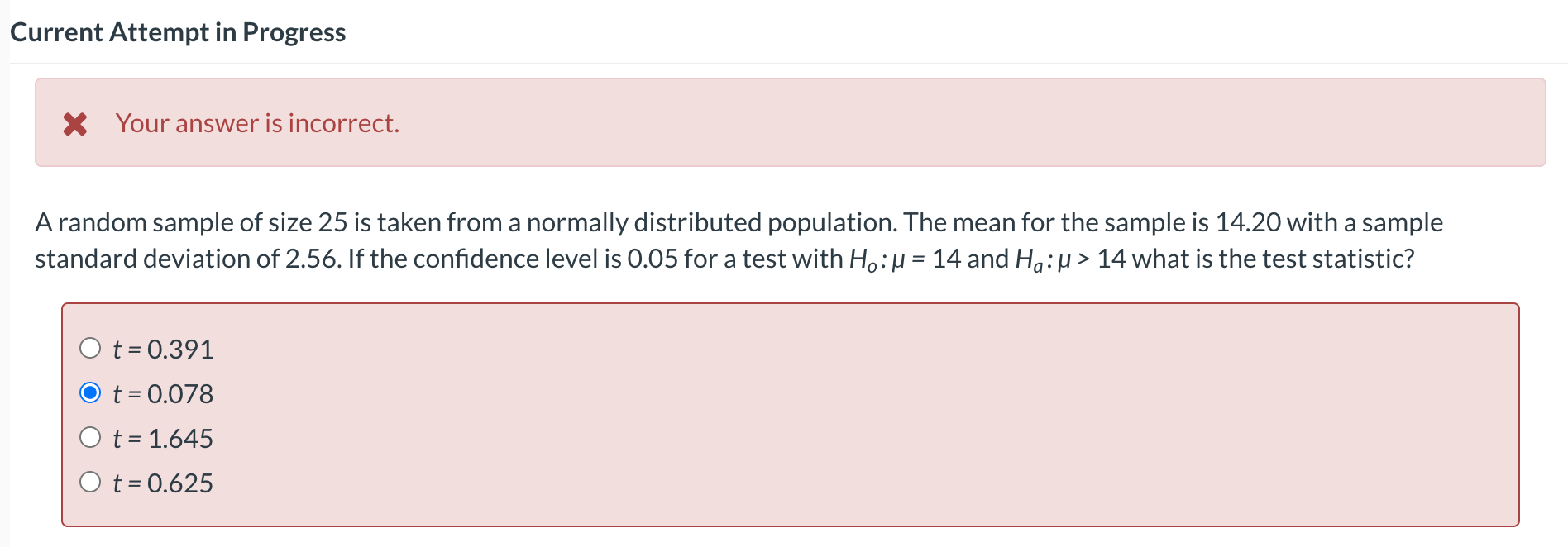Select the radio button for t = 1.645
The width and height of the screenshot is (1568, 547).
tap(91, 437)
